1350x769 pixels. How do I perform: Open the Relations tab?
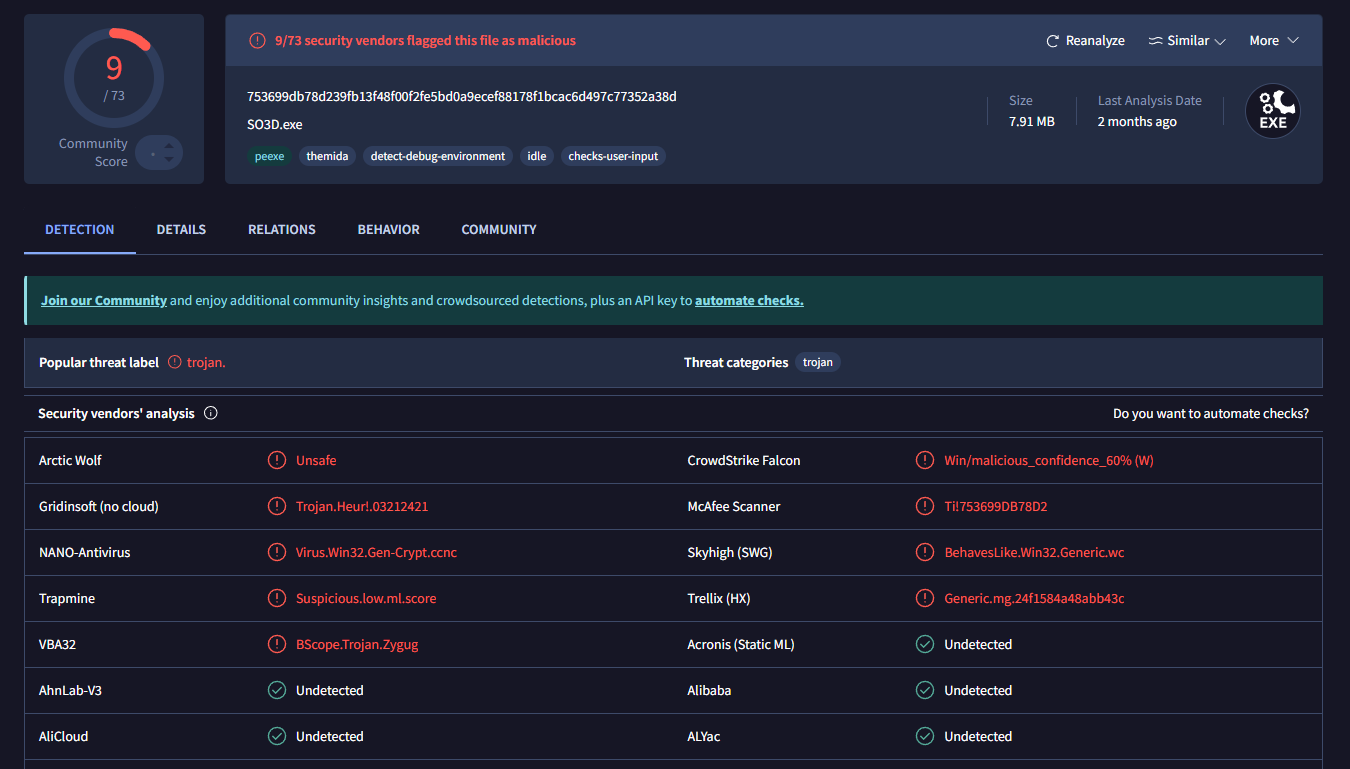pyautogui.click(x=282, y=229)
